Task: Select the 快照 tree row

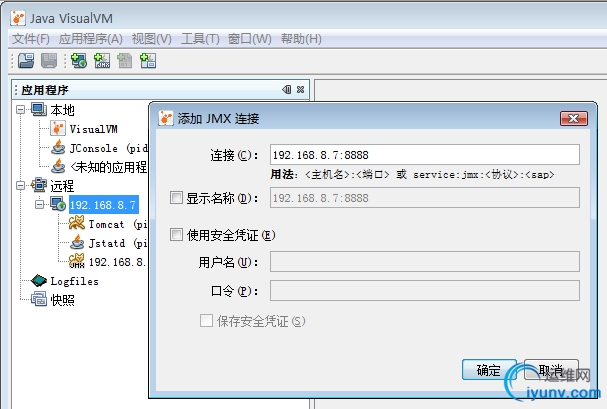Action: click(62, 299)
